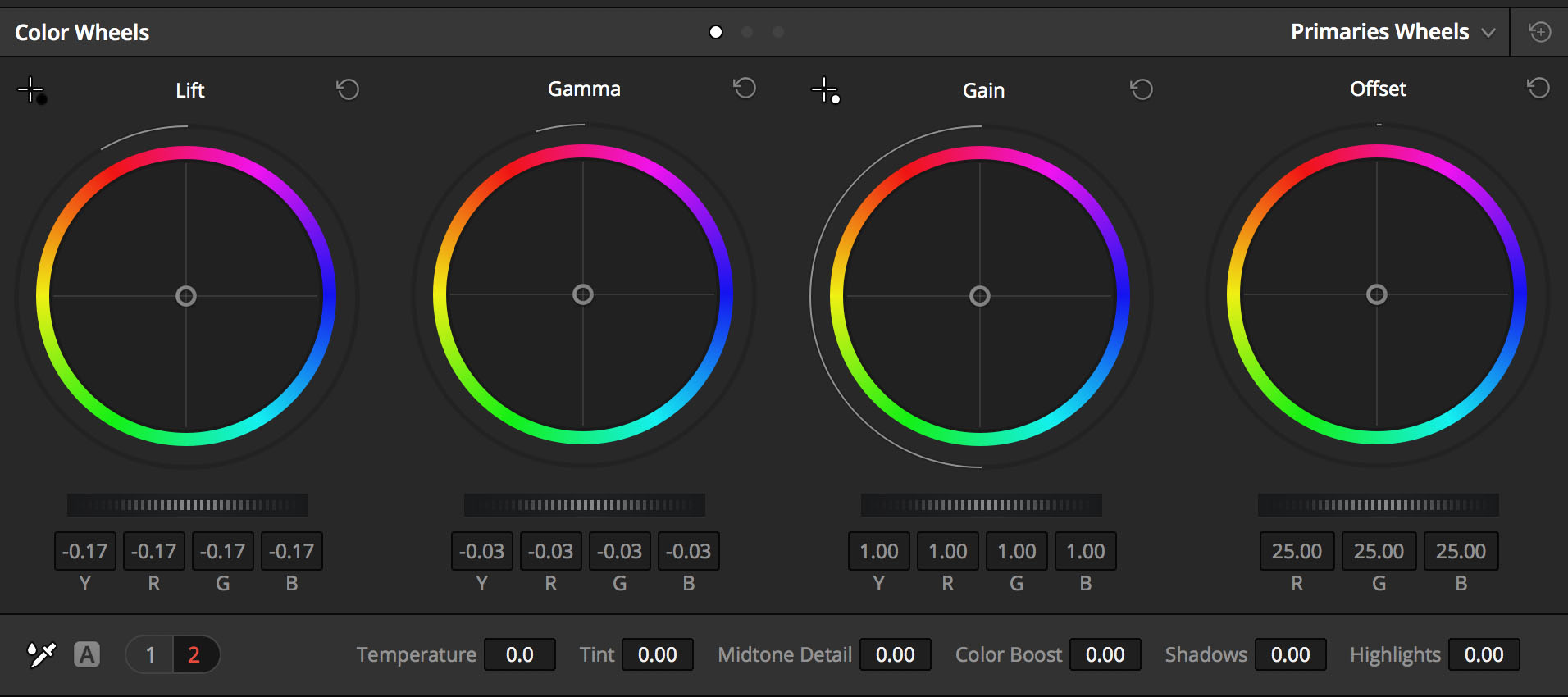Reset all Color Wheels with top-right icon
The image size is (1568, 697).
click(x=1540, y=32)
